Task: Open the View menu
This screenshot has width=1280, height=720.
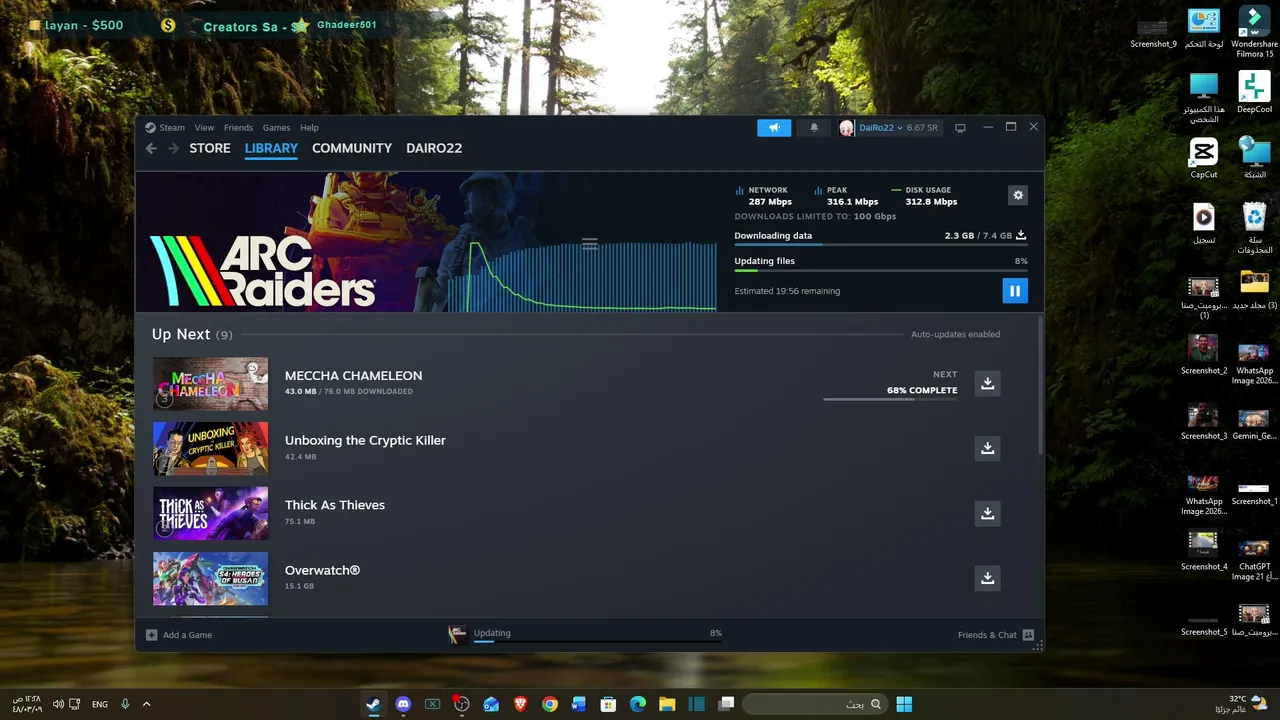Action: (204, 128)
